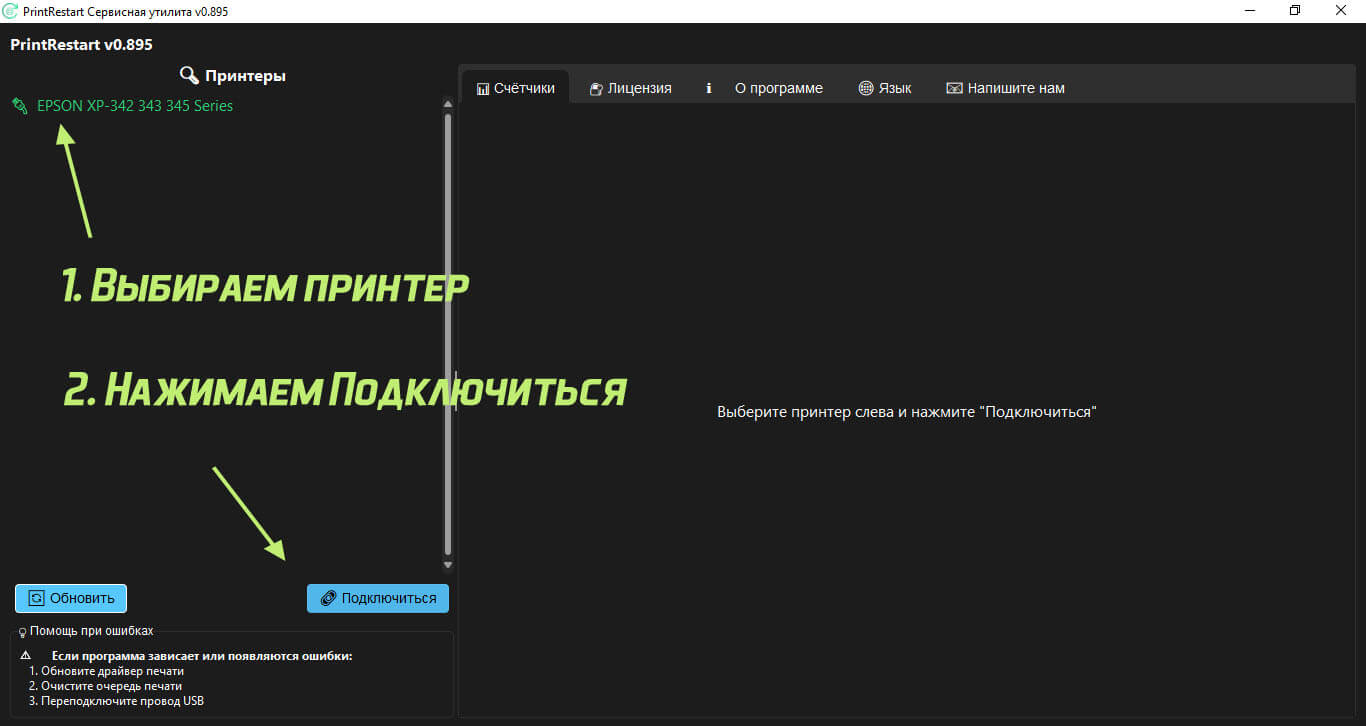
Task: Click the magnifier icon next to Принтеры
Action: (x=189, y=75)
